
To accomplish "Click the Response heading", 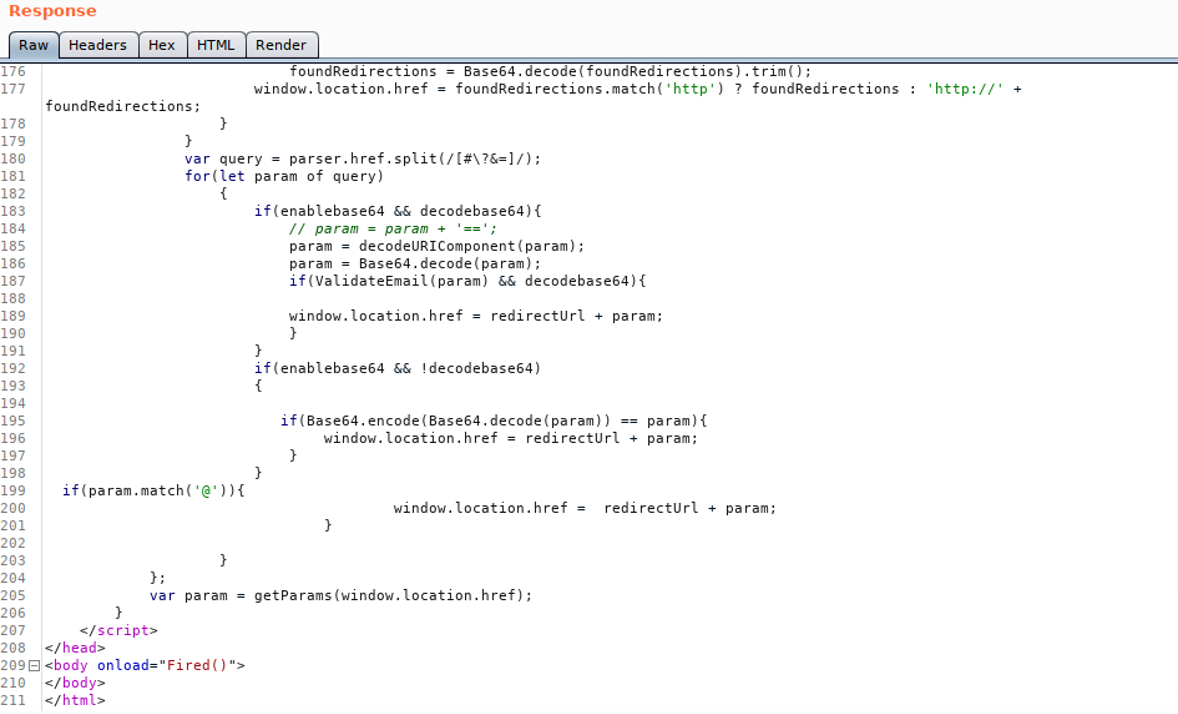I will pyautogui.click(x=53, y=11).
